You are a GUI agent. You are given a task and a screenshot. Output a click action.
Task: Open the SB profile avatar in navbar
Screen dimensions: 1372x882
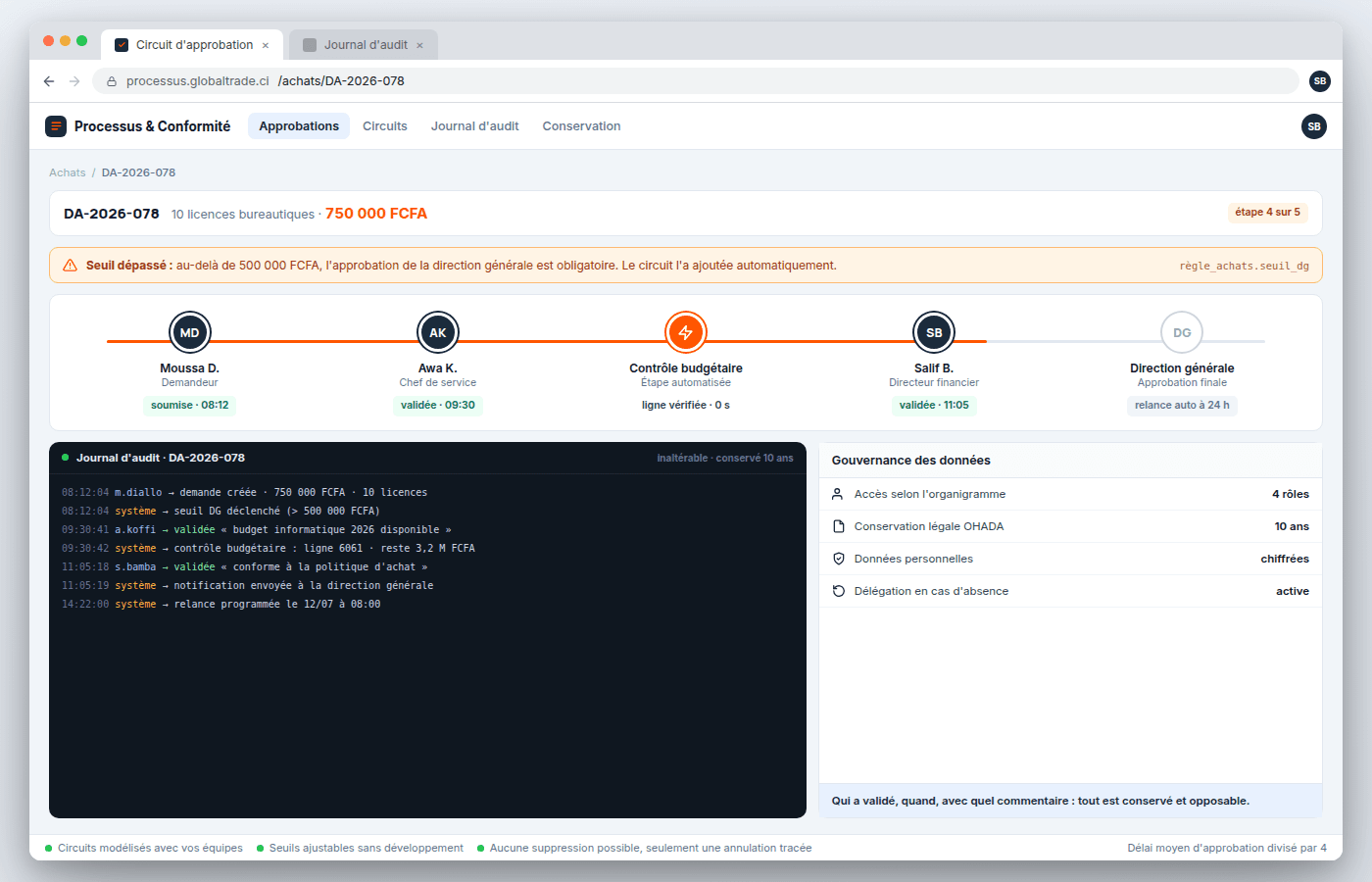tap(1314, 126)
